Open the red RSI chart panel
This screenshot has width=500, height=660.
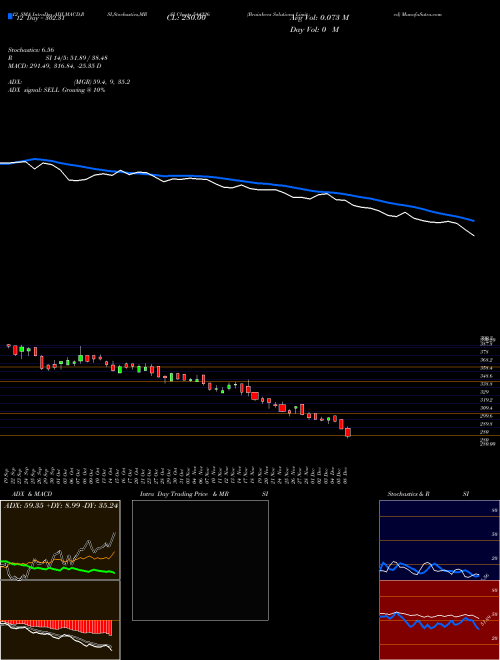click(439, 620)
